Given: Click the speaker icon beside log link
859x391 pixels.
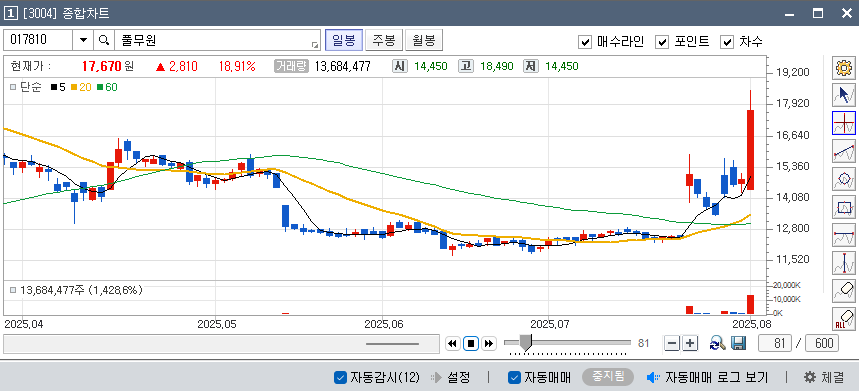Looking at the screenshot, I should click(652, 377).
